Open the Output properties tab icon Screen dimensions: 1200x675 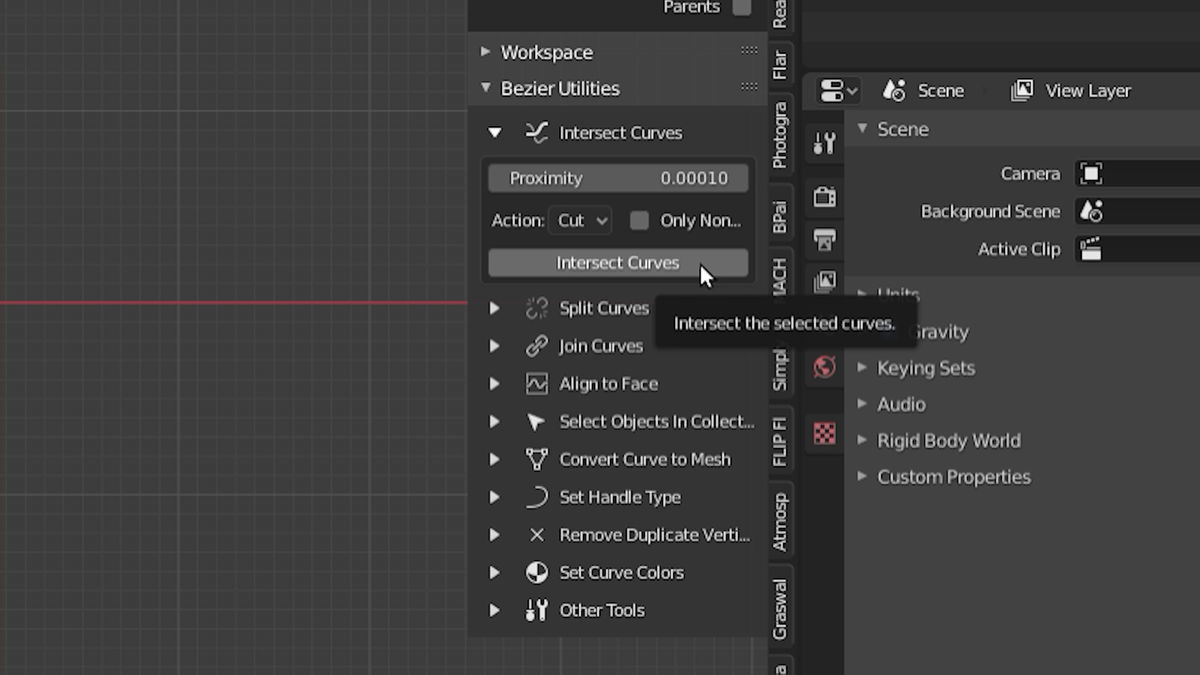click(824, 240)
